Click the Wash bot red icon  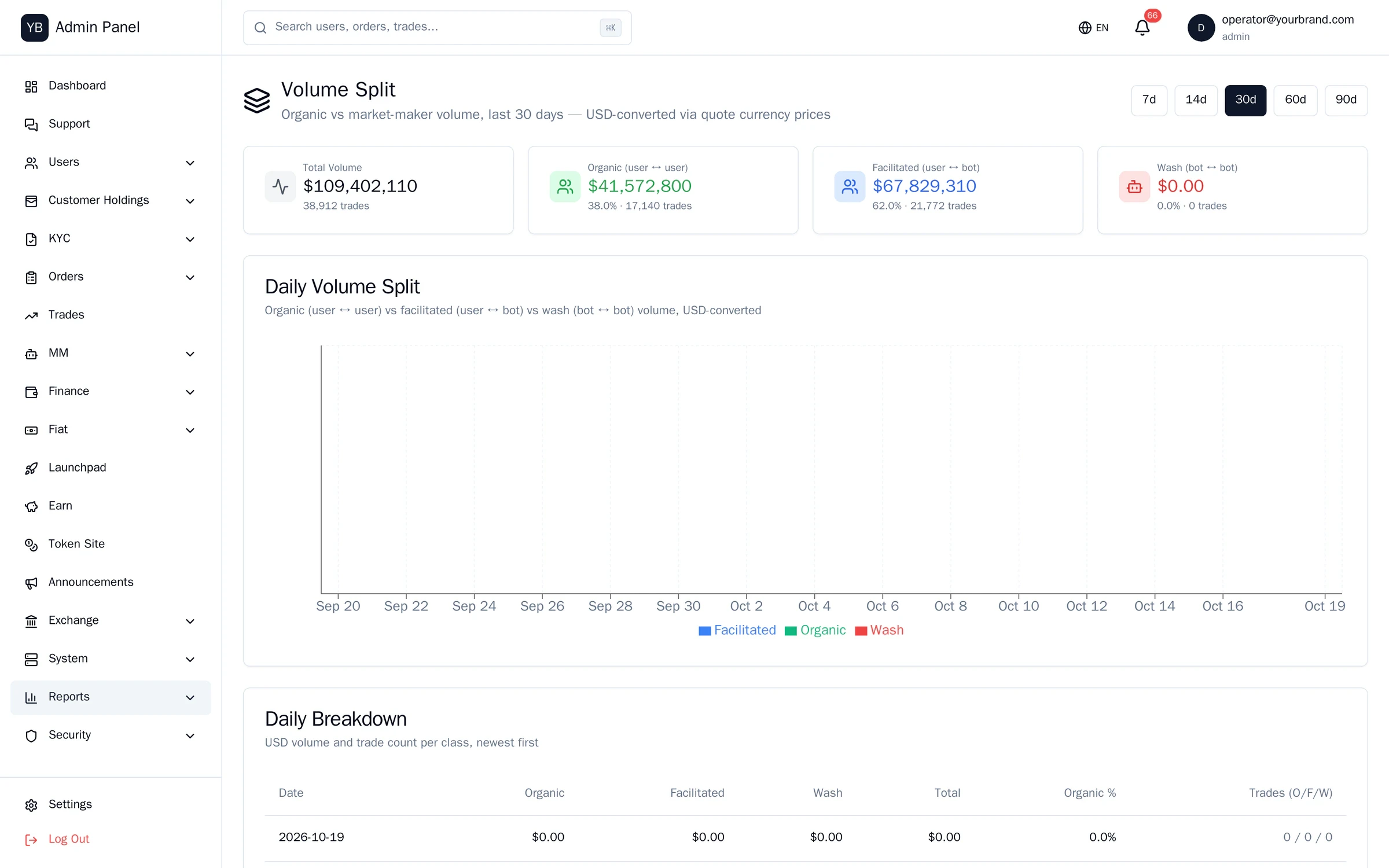coord(1134,186)
